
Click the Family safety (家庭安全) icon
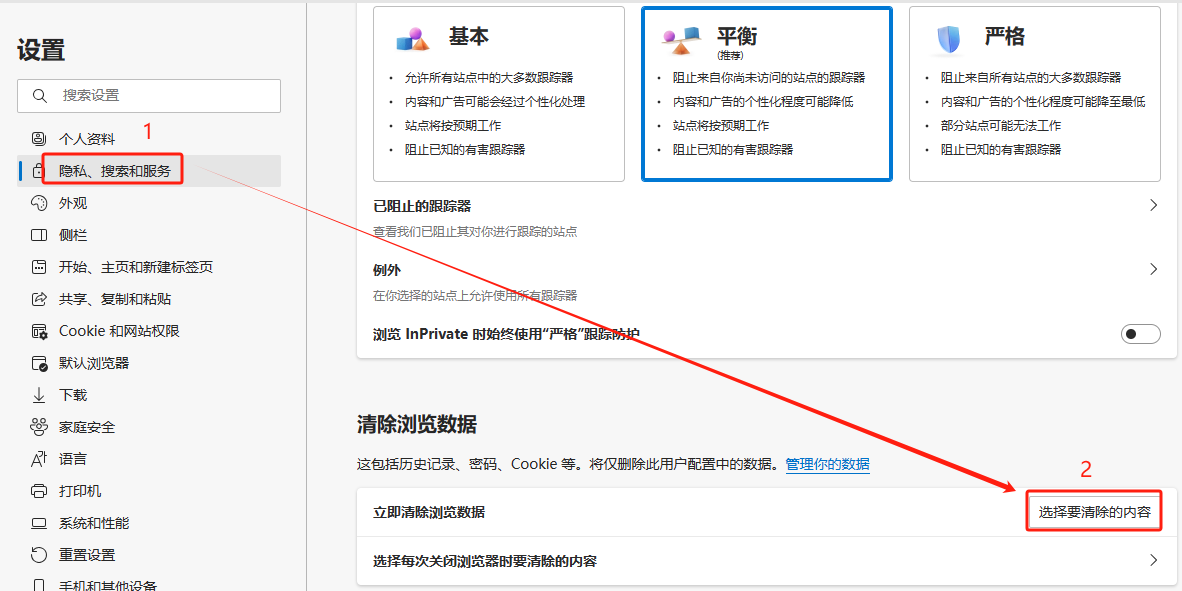(x=38, y=427)
